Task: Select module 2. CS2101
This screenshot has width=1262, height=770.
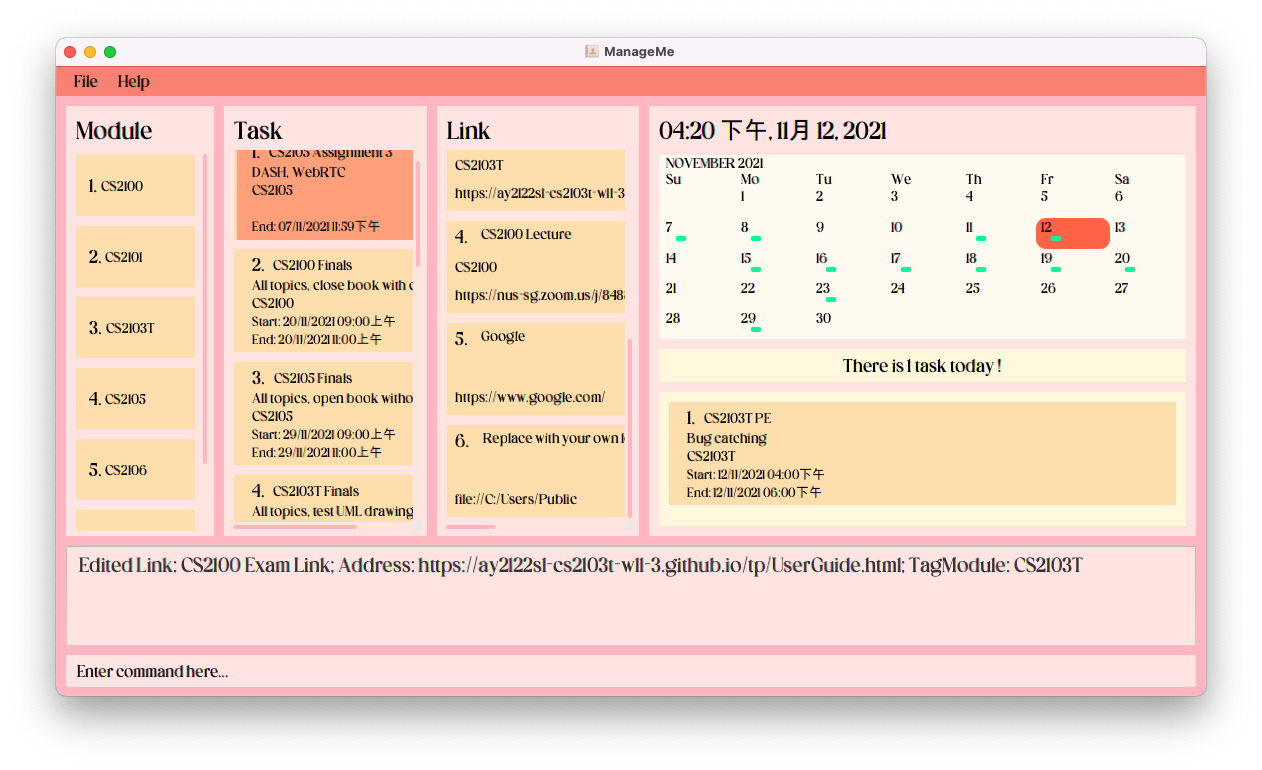Action: pyautogui.click(x=135, y=257)
